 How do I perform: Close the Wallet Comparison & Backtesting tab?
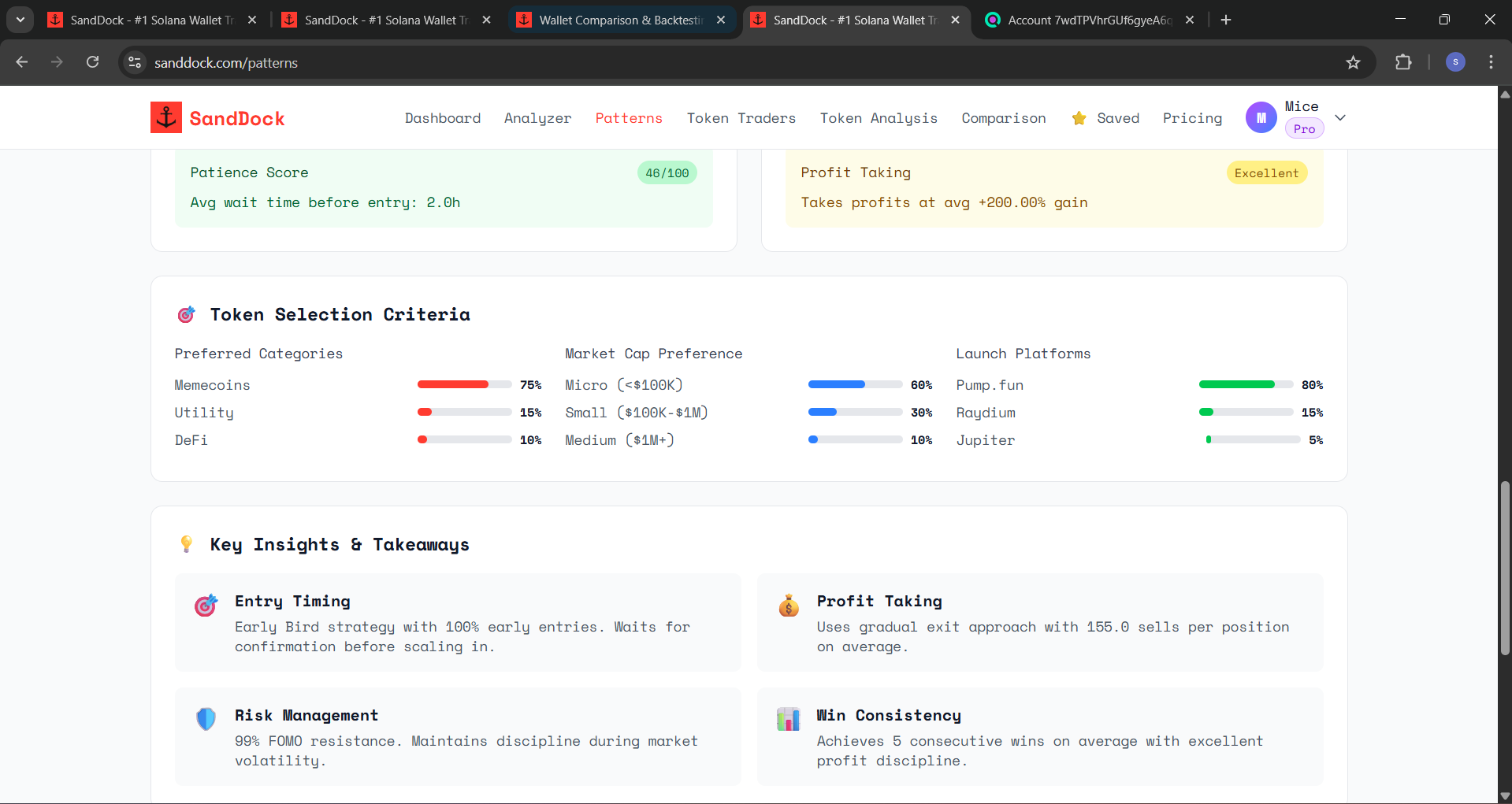click(721, 20)
